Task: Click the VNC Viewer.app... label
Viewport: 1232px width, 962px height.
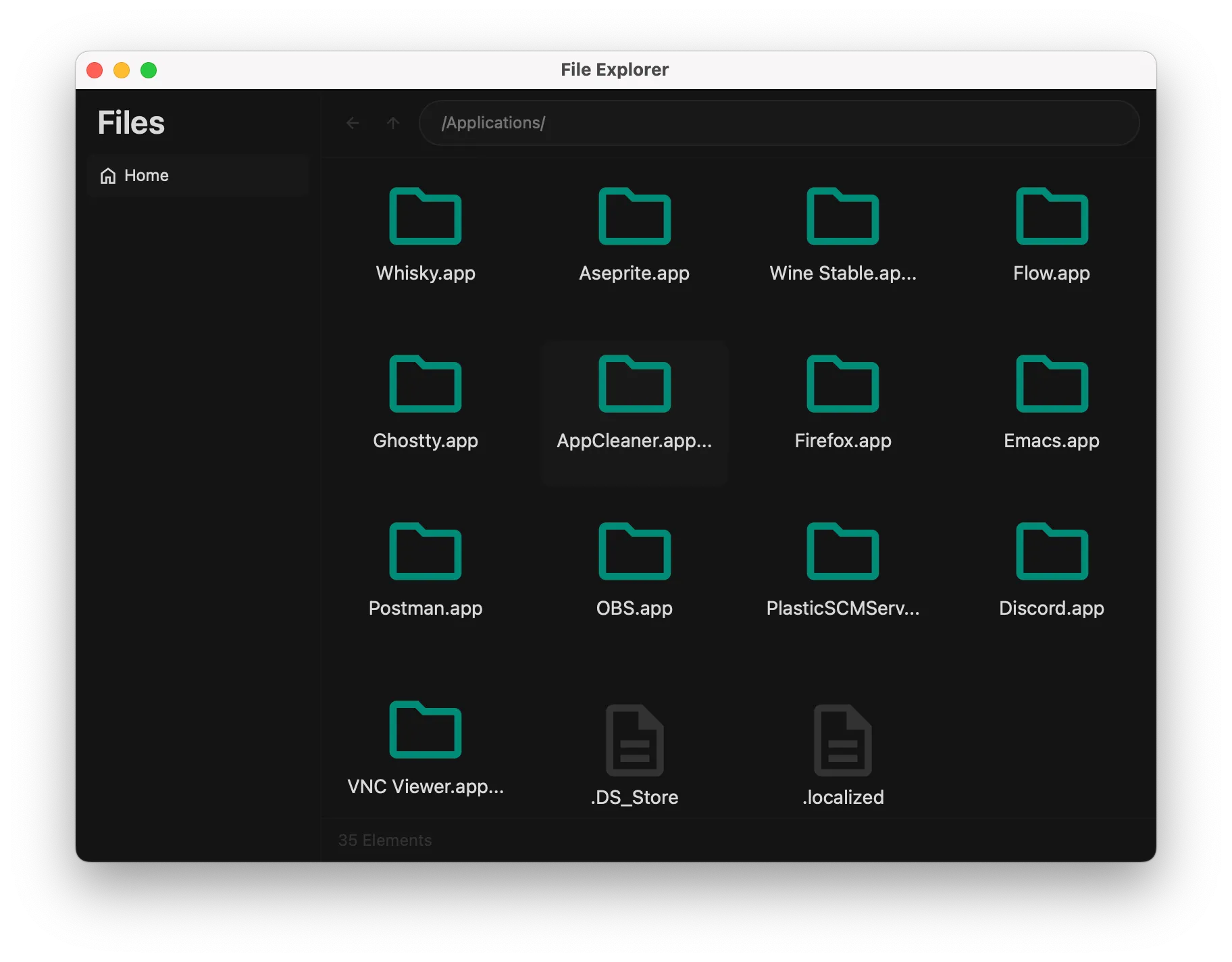Action: pos(426,786)
